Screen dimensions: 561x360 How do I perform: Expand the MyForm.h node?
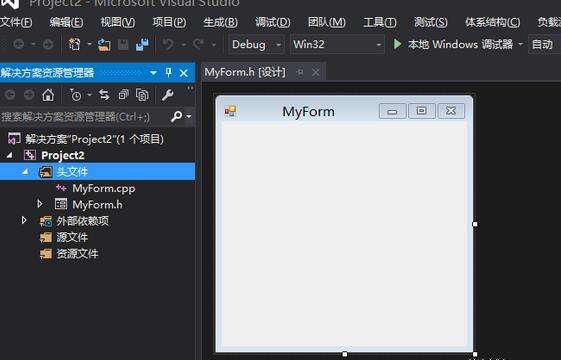point(40,204)
